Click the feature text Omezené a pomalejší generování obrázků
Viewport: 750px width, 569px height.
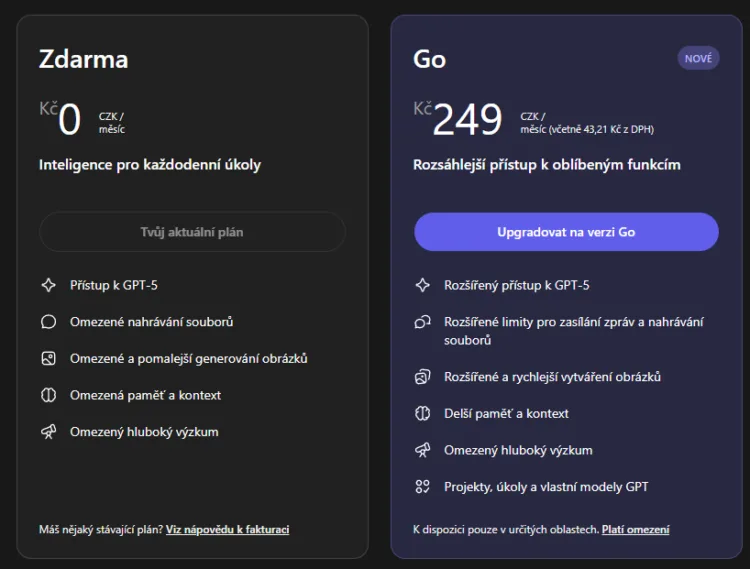189,359
